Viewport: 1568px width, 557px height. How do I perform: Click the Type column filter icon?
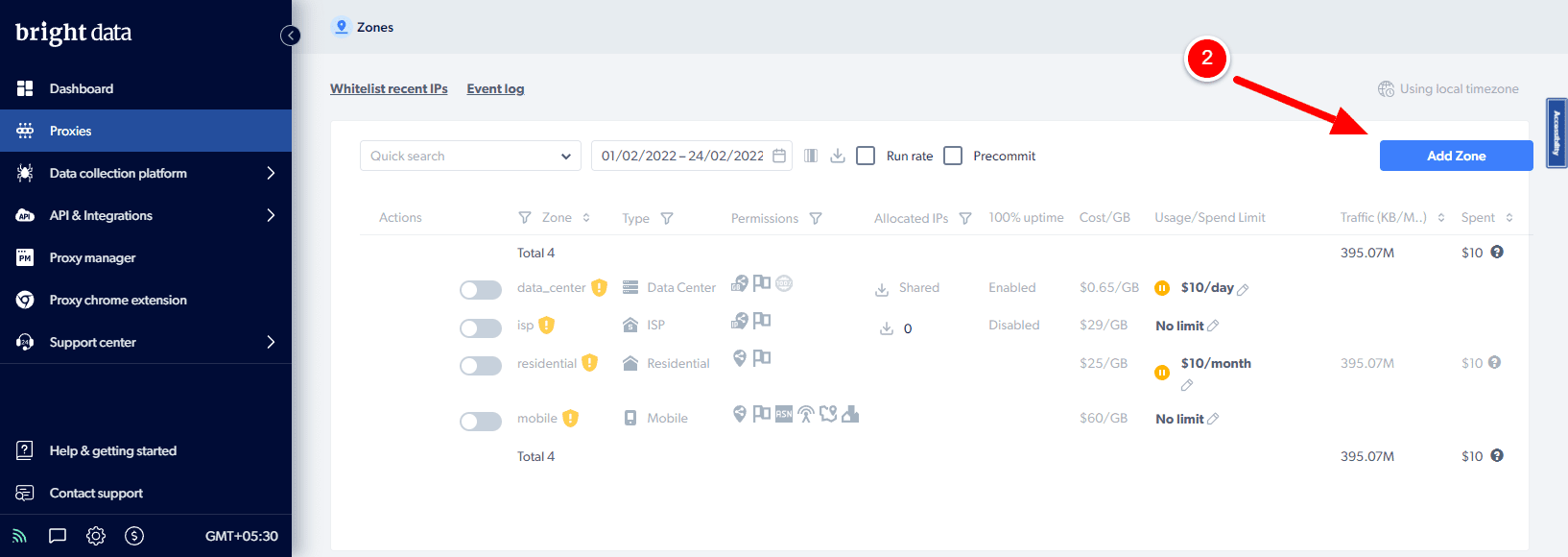click(x=667, y=218)
